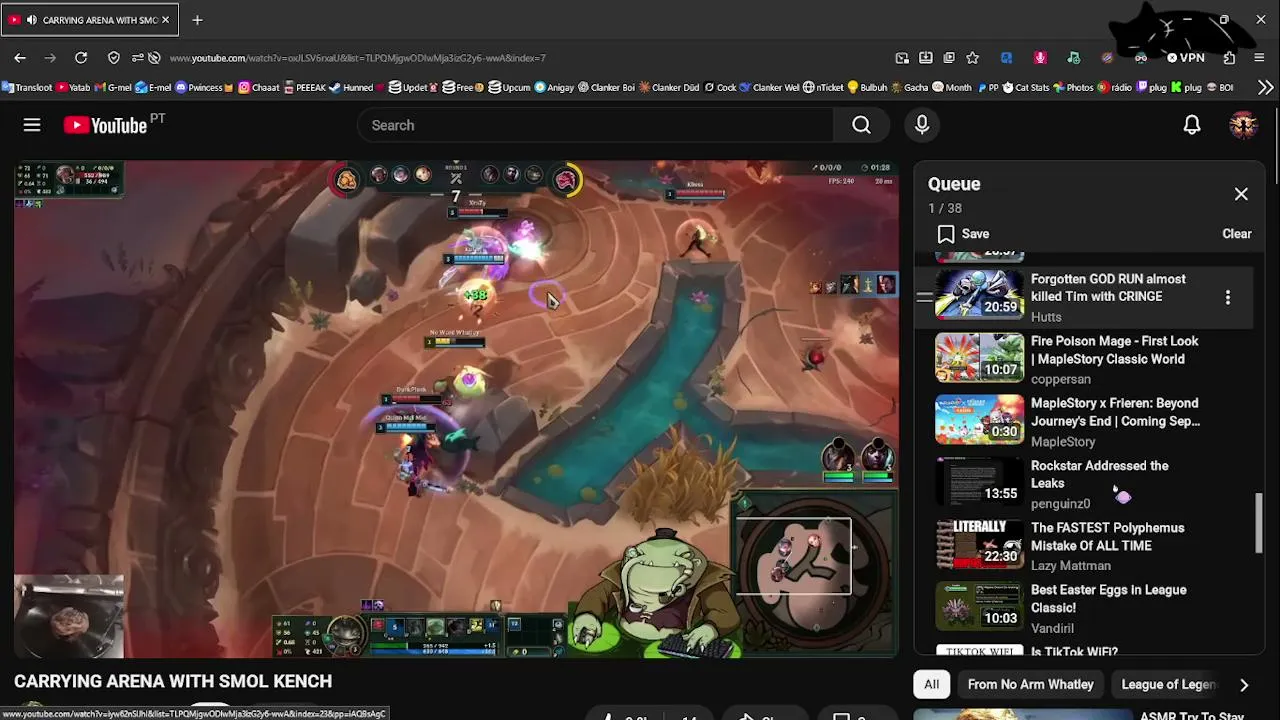
Task: Focus the YouTube search box
Action: click(x=595, y=125)
